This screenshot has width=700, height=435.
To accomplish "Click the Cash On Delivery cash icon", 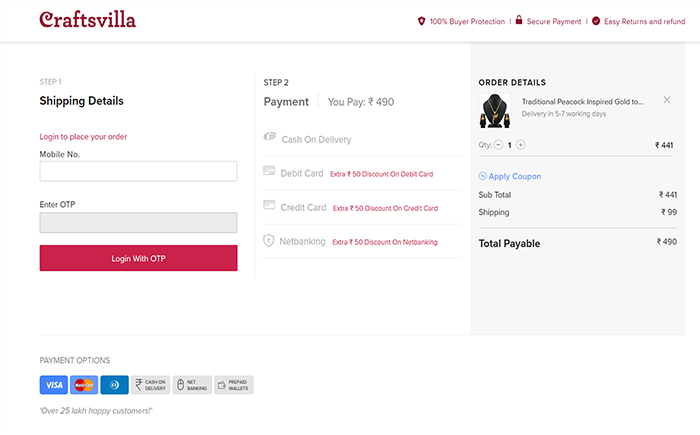I will pos(270,136).
